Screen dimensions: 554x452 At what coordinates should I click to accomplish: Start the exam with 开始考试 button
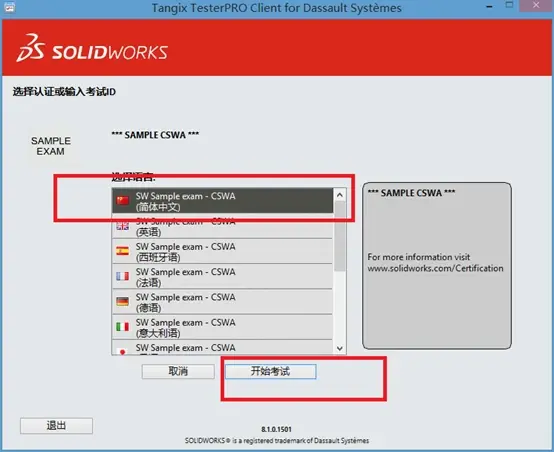click(x=271, y=371)
